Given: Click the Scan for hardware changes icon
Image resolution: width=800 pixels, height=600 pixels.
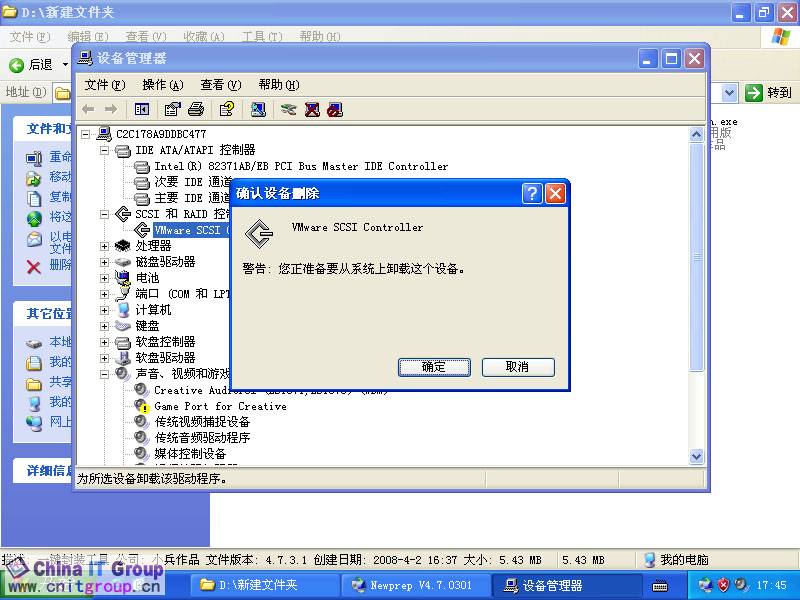Looking at the screenshot, I should tap(258, 109).
